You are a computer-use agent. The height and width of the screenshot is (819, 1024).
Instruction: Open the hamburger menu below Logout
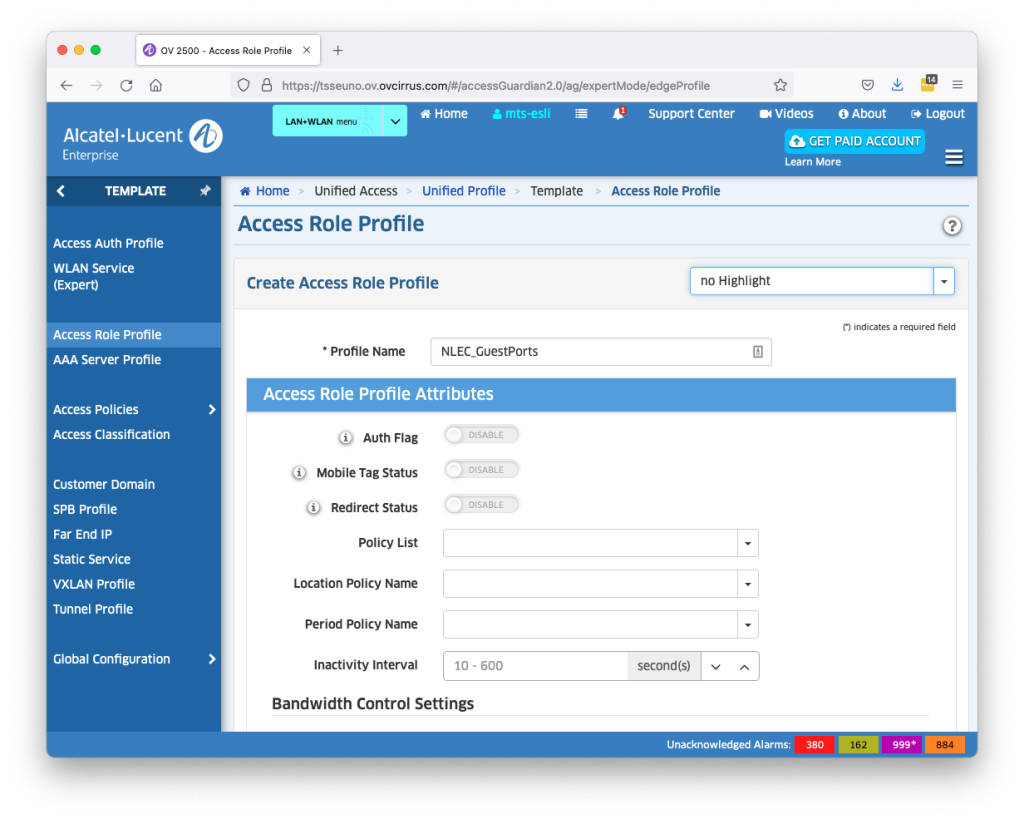[953, 158]
